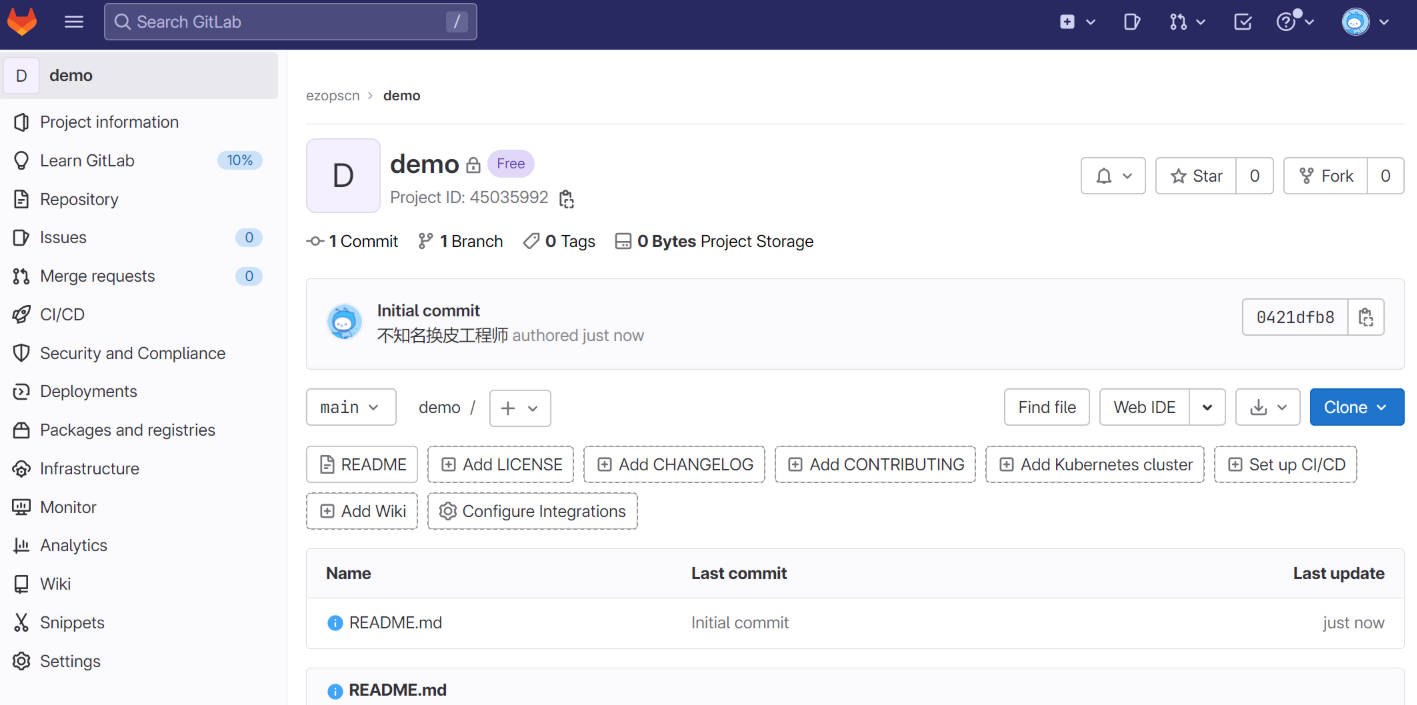Click Add Wiki button

point(362,511)
